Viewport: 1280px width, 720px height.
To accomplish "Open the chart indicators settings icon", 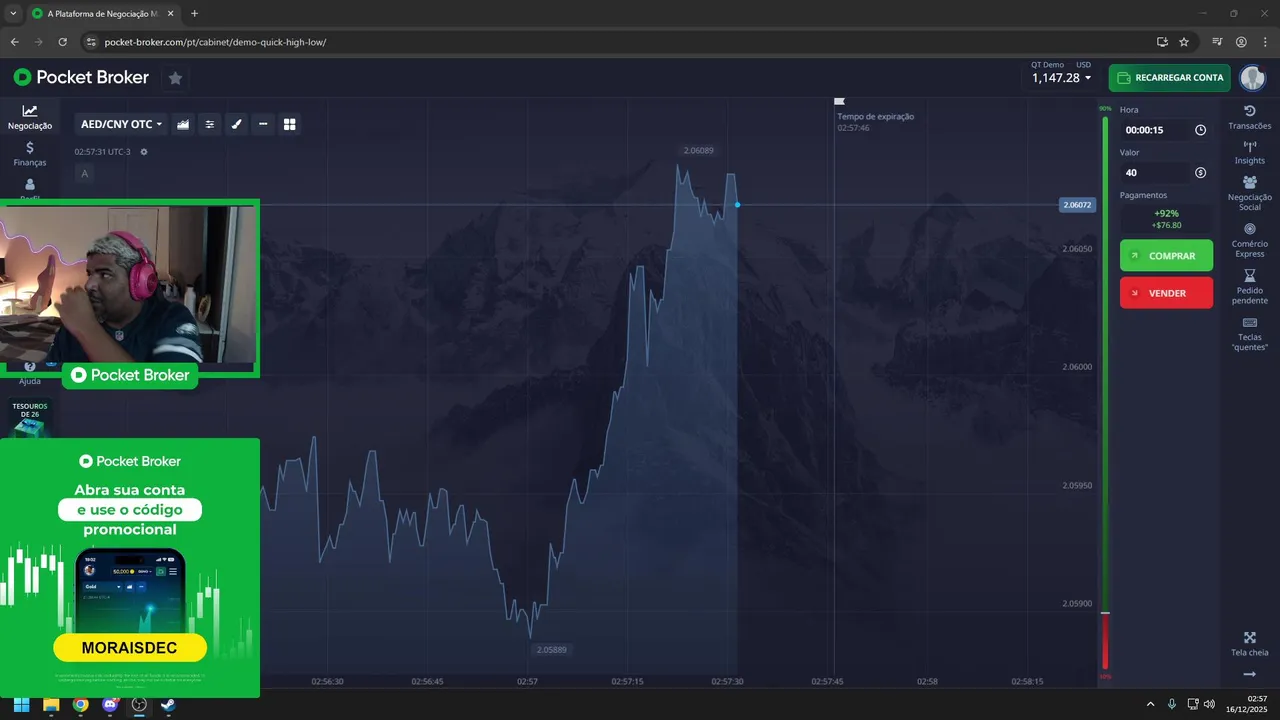I will [x=210, y=124].
